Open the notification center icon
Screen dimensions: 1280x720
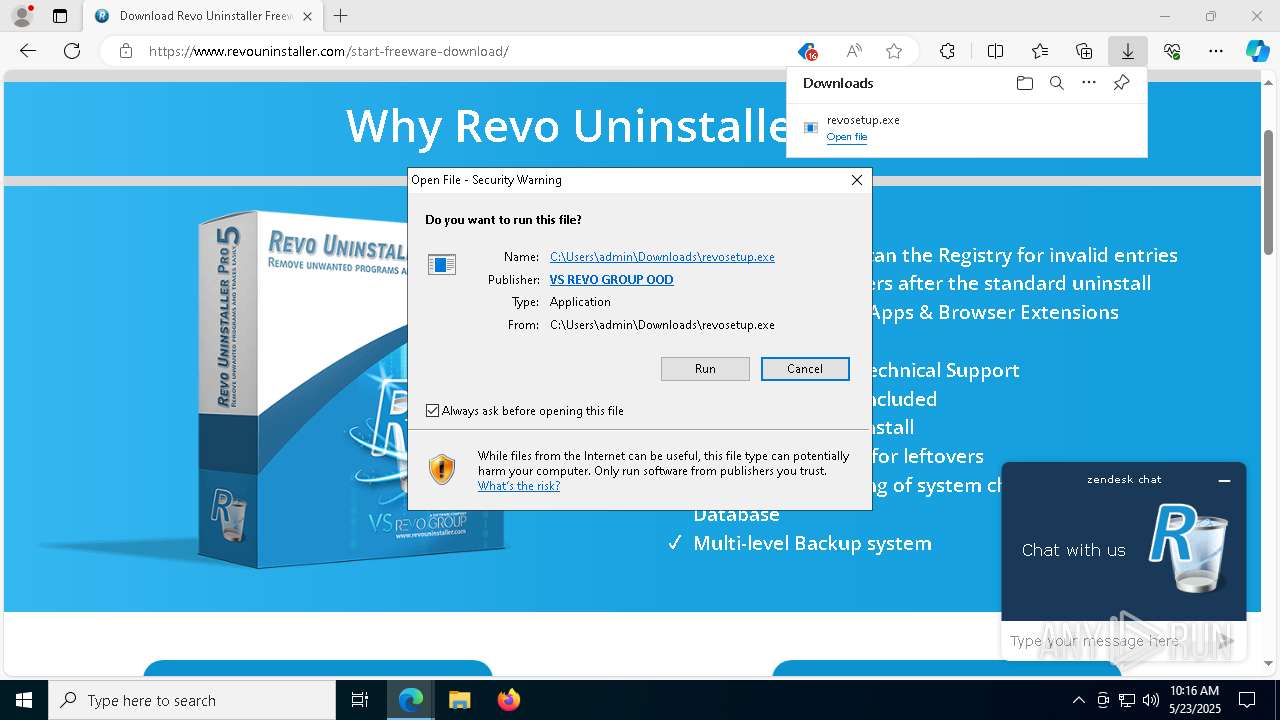pos(1247,700)
